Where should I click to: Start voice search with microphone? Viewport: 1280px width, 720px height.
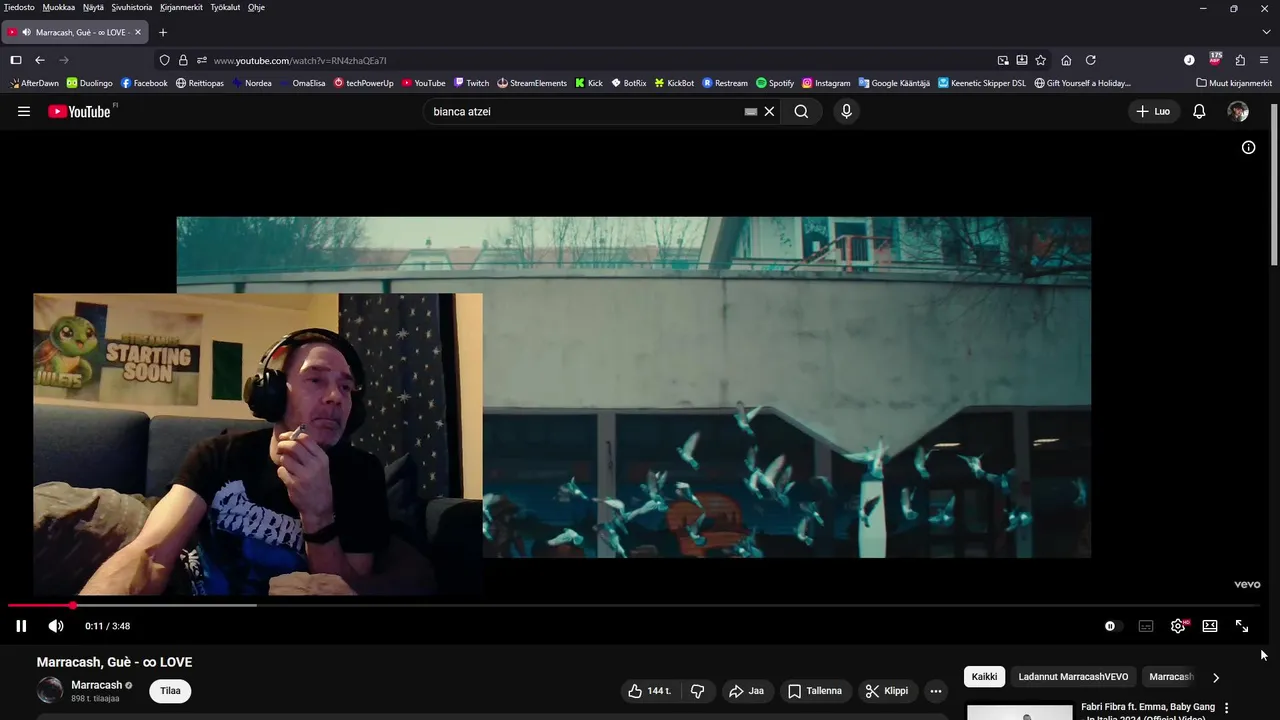click(846, 111)
